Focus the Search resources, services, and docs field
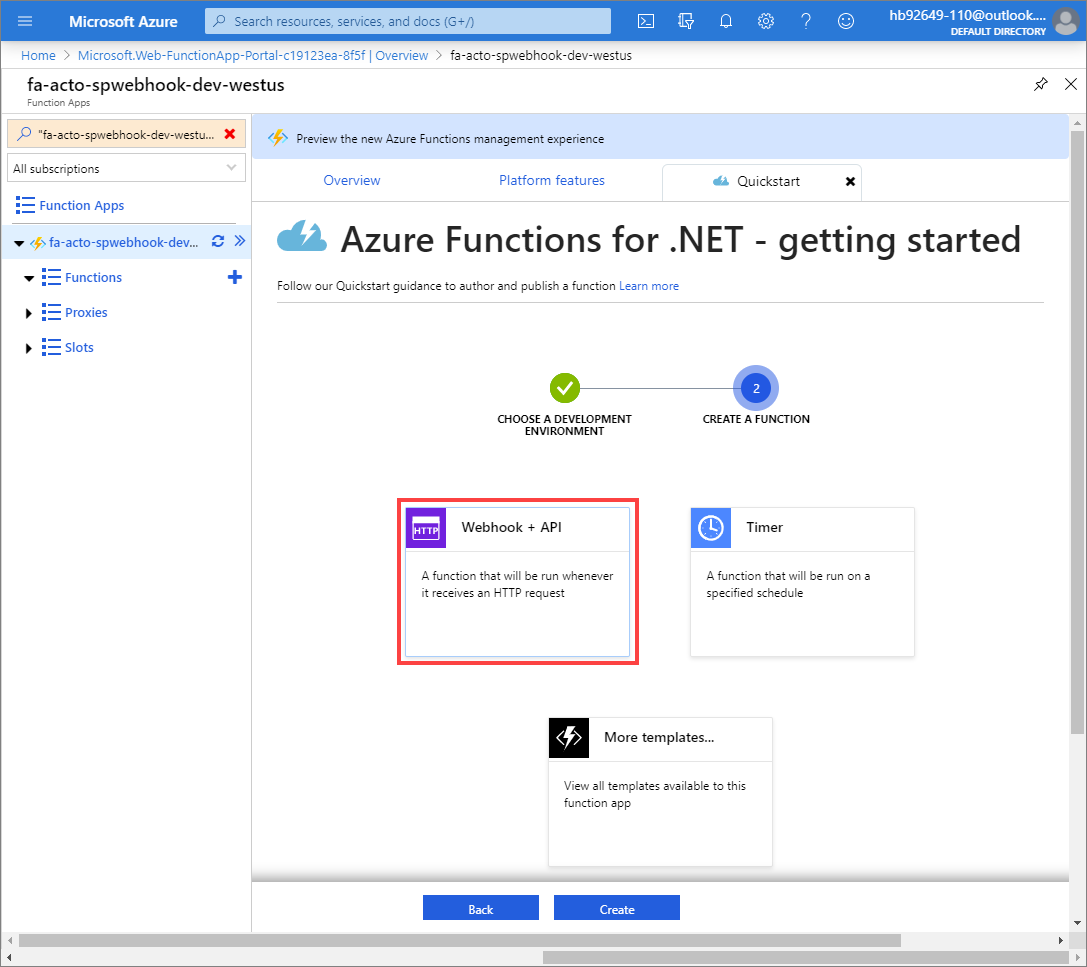 [408, 21]
